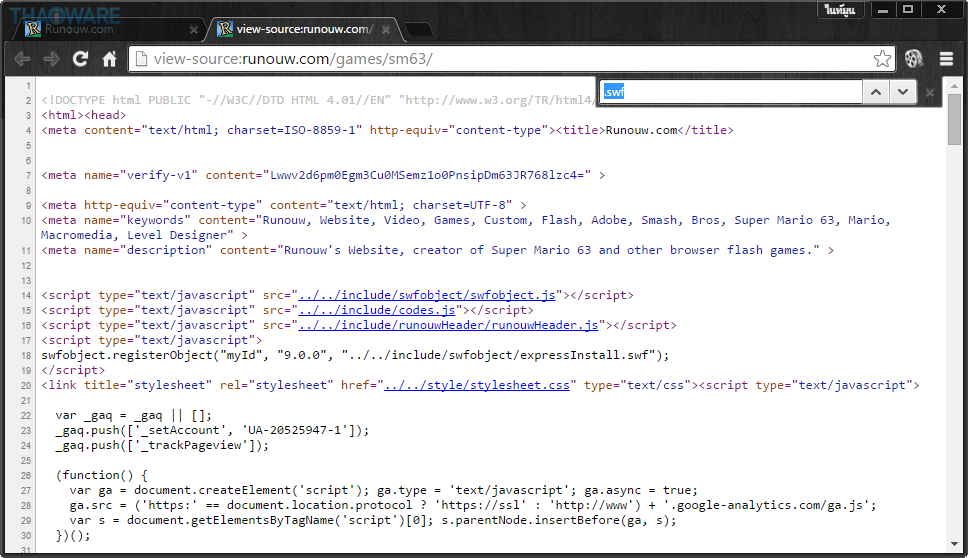
Task: Click 'document.location.protocol' on line 28
Action: (x=319, y=505)
